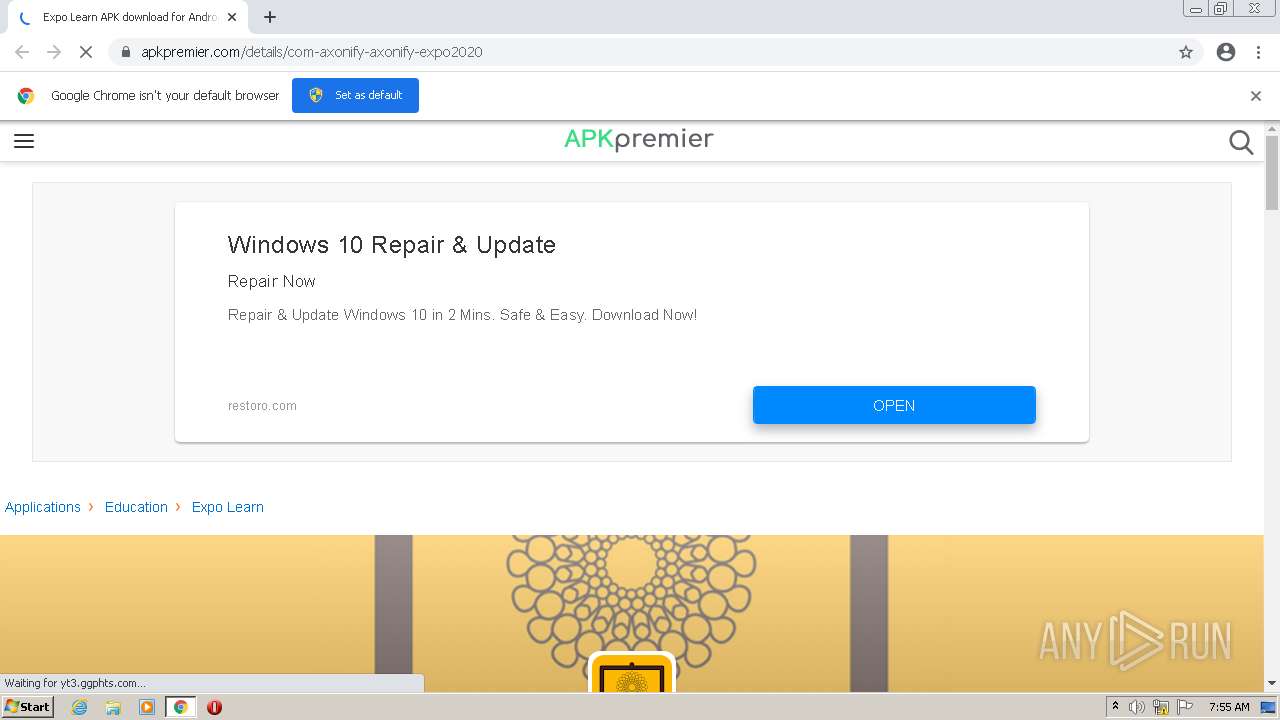Close the Expo Learn APK tab
The image size is (1280, 720).
pyautogui.click(x=232, y=17)
